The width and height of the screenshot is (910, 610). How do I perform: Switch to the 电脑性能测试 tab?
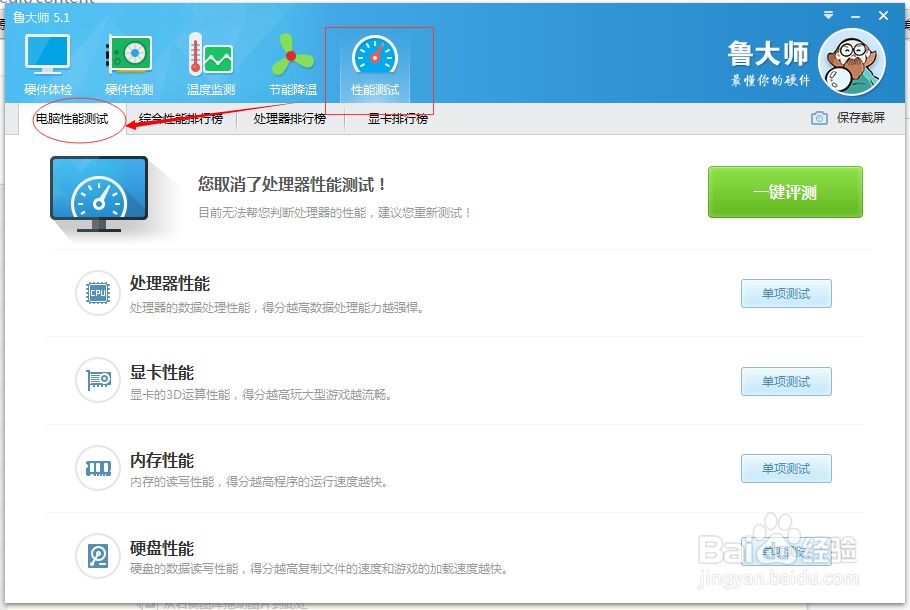point(72,119)
